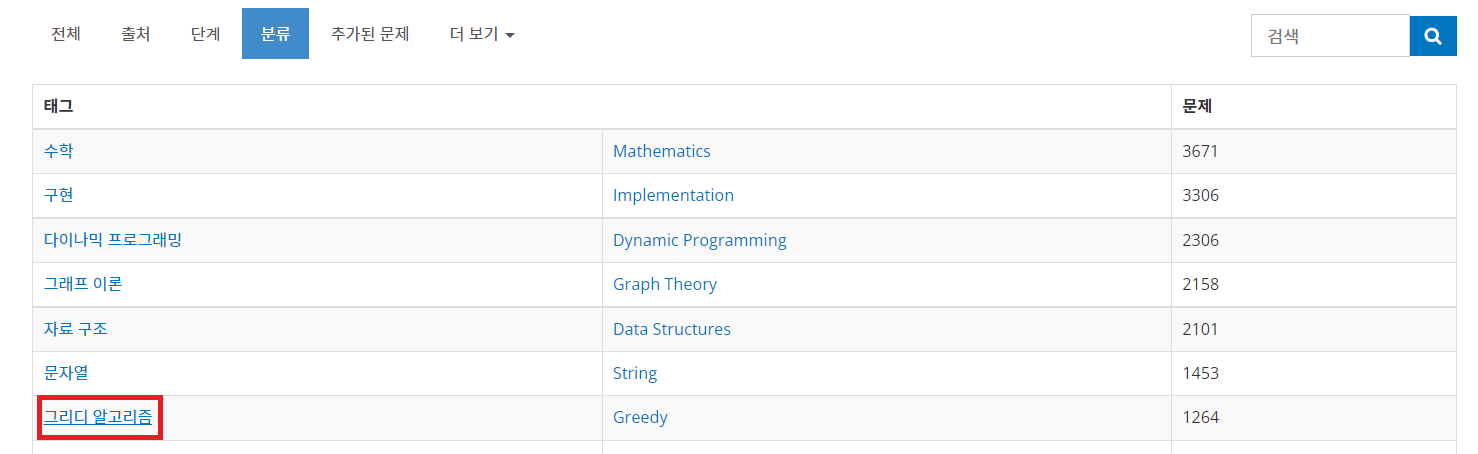Click the Dynamic Programming link
Viewport: 1478px width, 454px height.
(699, 240)
